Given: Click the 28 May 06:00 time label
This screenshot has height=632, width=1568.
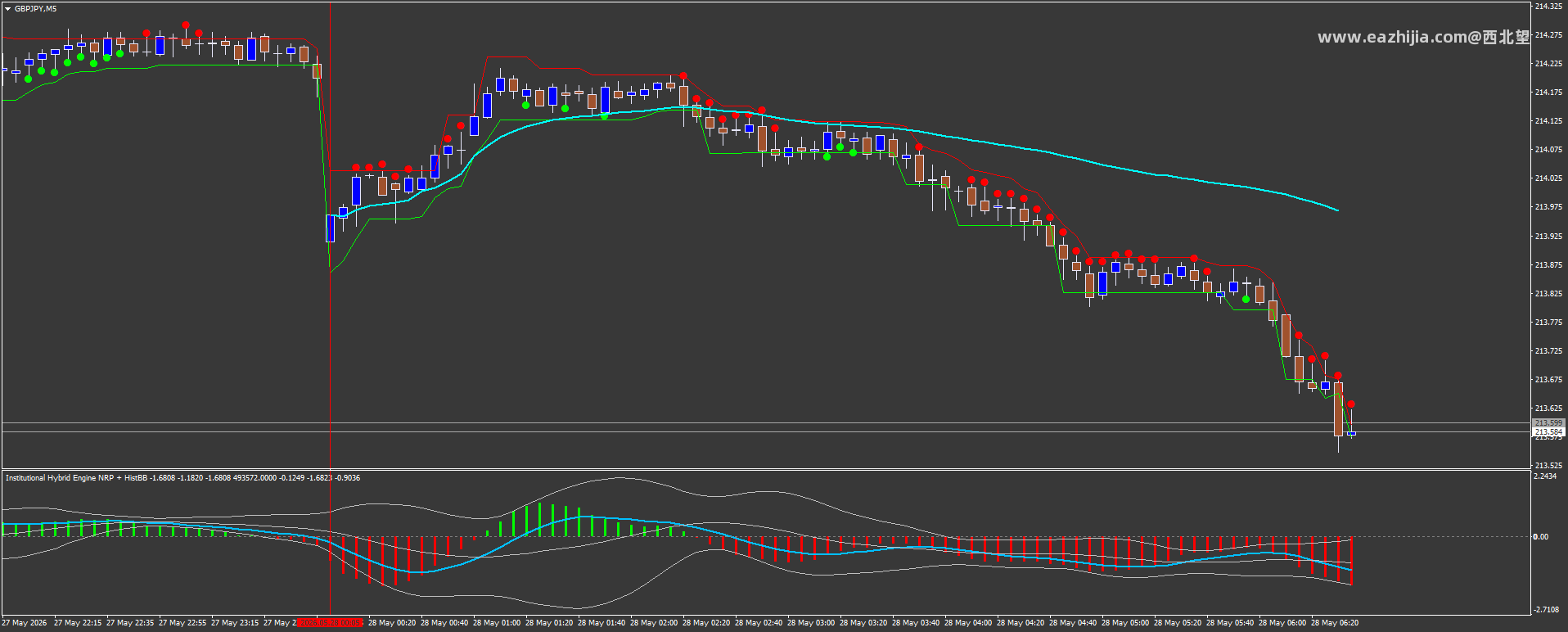Looking at the screenshot, I should 1282,623.
